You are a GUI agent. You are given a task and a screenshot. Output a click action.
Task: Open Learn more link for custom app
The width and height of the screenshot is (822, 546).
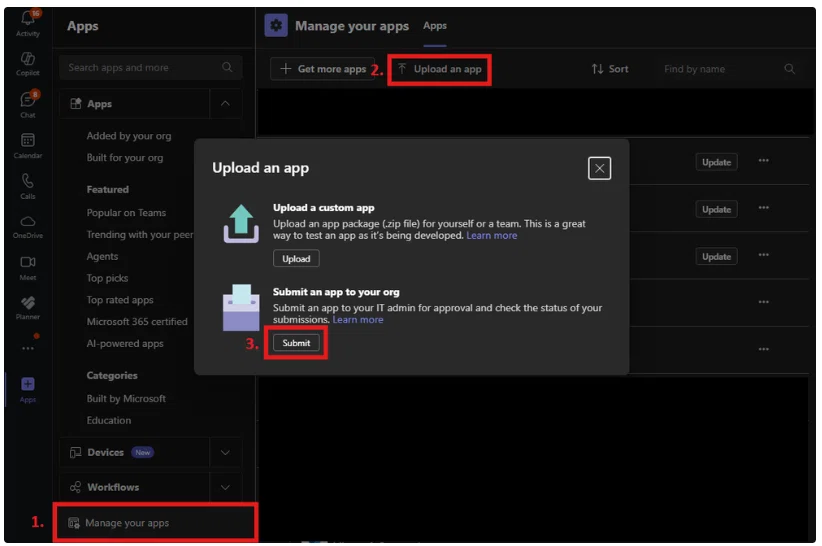point(492,236)
